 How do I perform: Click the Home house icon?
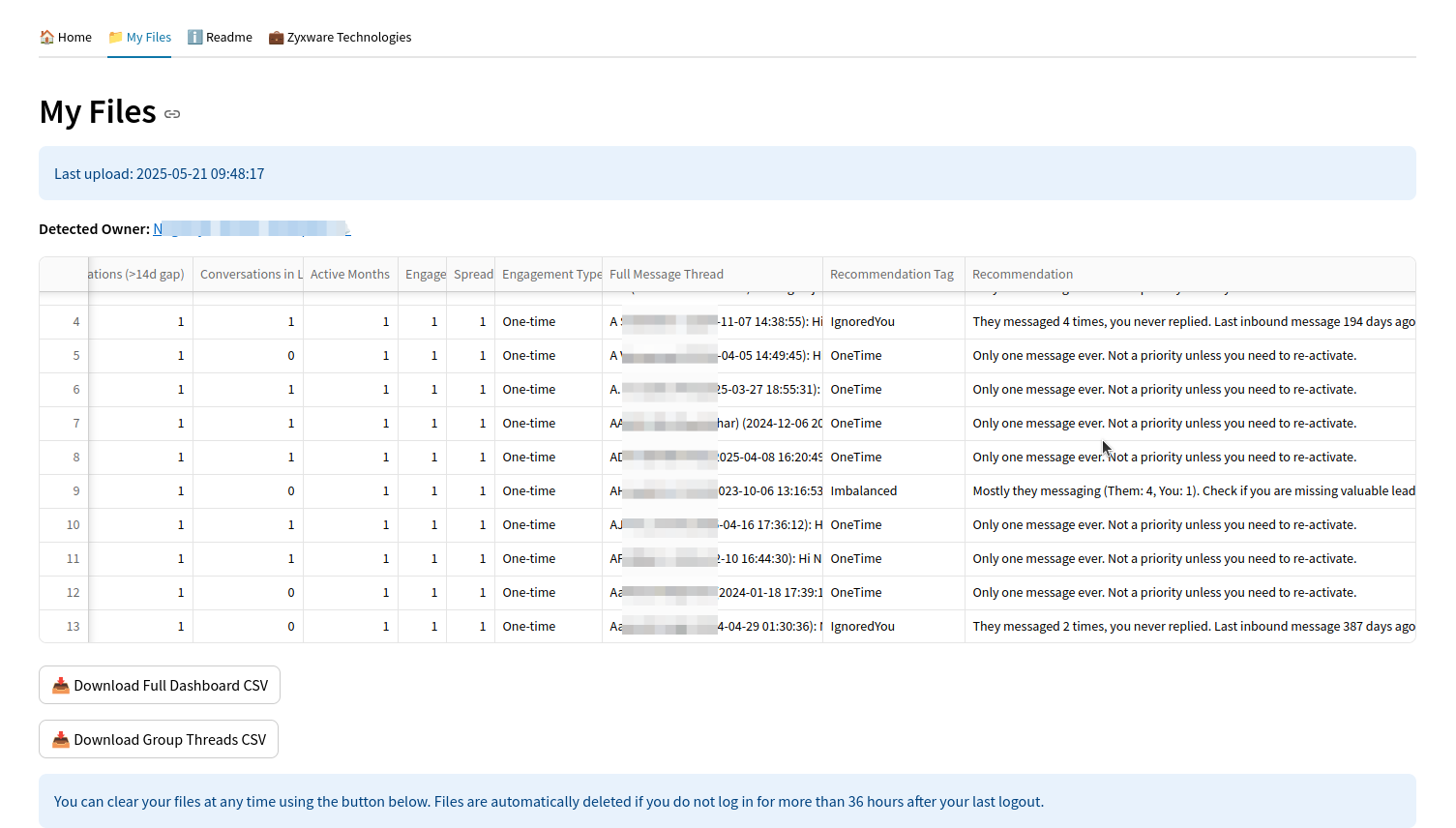tap(46, 38)
